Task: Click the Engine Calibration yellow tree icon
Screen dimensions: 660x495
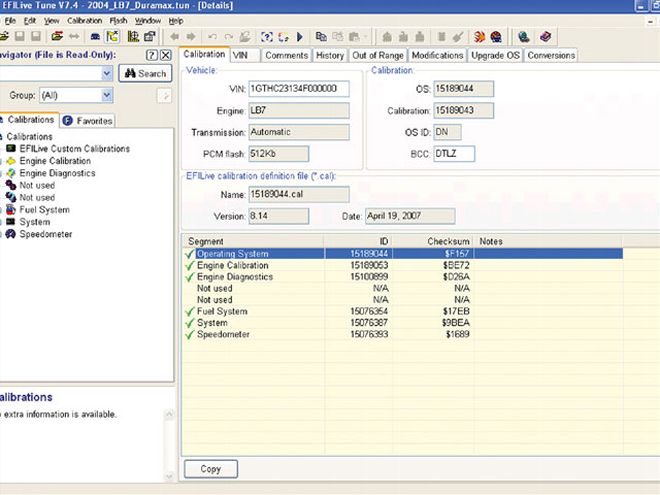Action: tap(11, 161)
